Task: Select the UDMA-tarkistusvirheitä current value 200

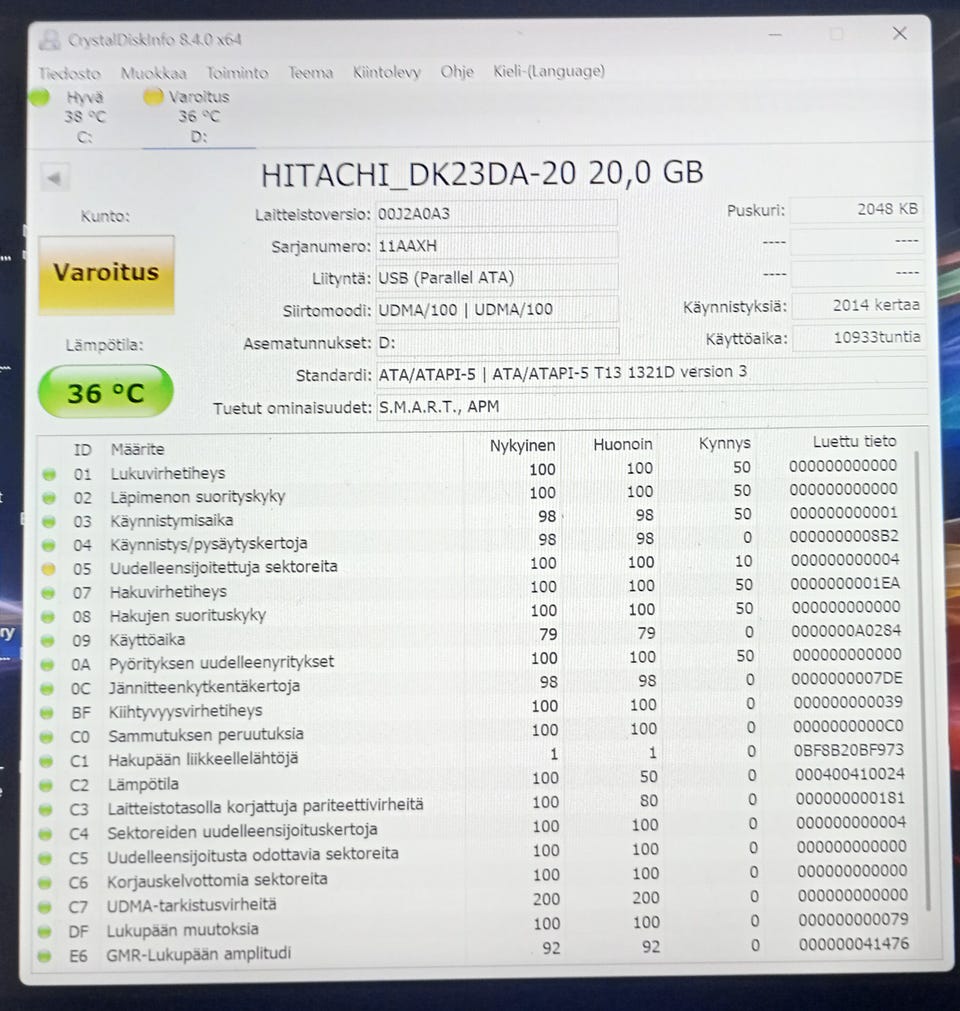Action: [546, 899]
